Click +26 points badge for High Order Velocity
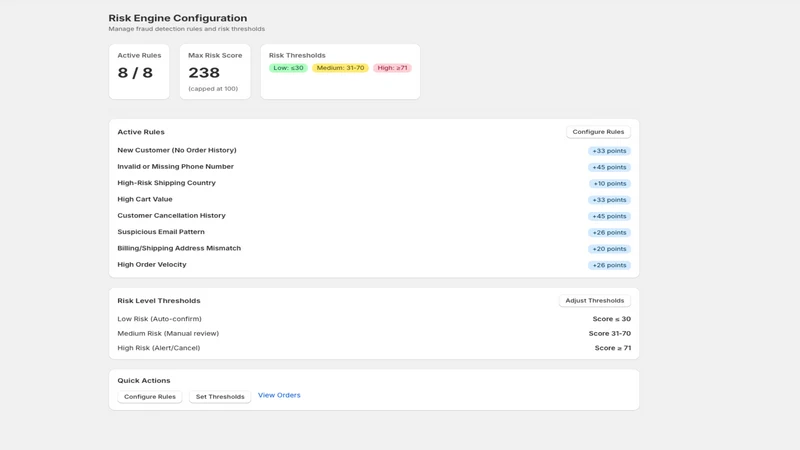This screenshot has height=450, width=800. tap(609, 265)
